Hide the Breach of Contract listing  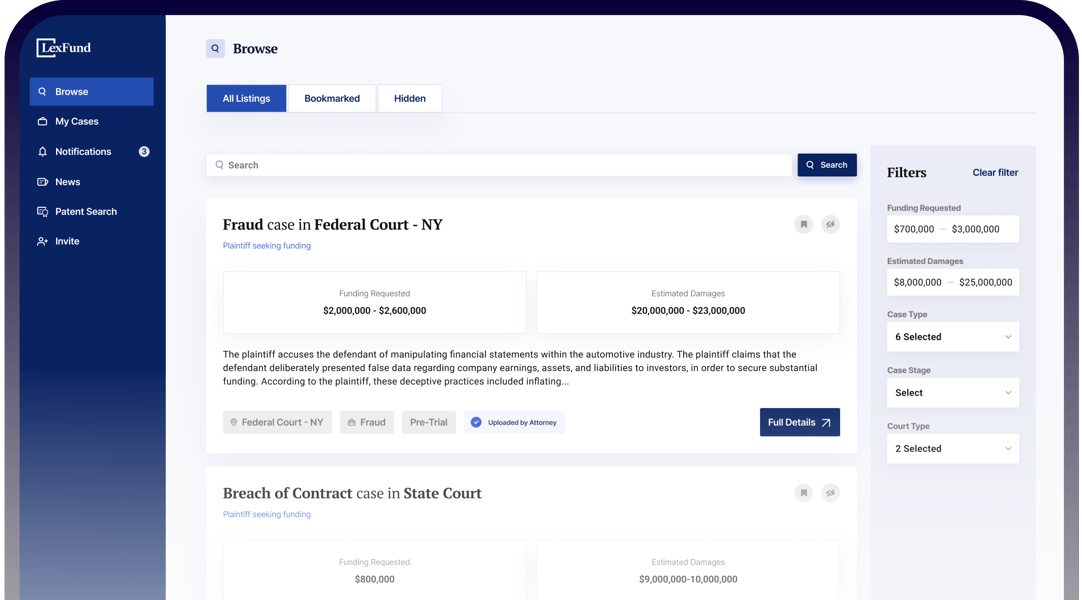pyautogui.click(x=830, y=493)
